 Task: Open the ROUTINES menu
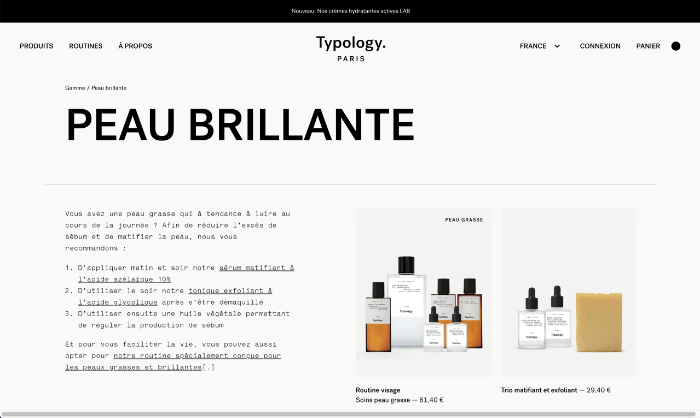tap(86, 46)
